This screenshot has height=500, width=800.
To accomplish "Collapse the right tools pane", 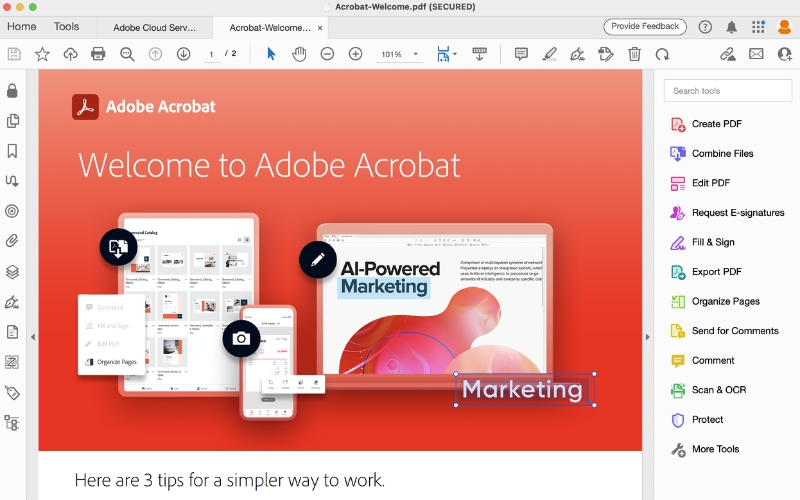I will pos(647,337).
